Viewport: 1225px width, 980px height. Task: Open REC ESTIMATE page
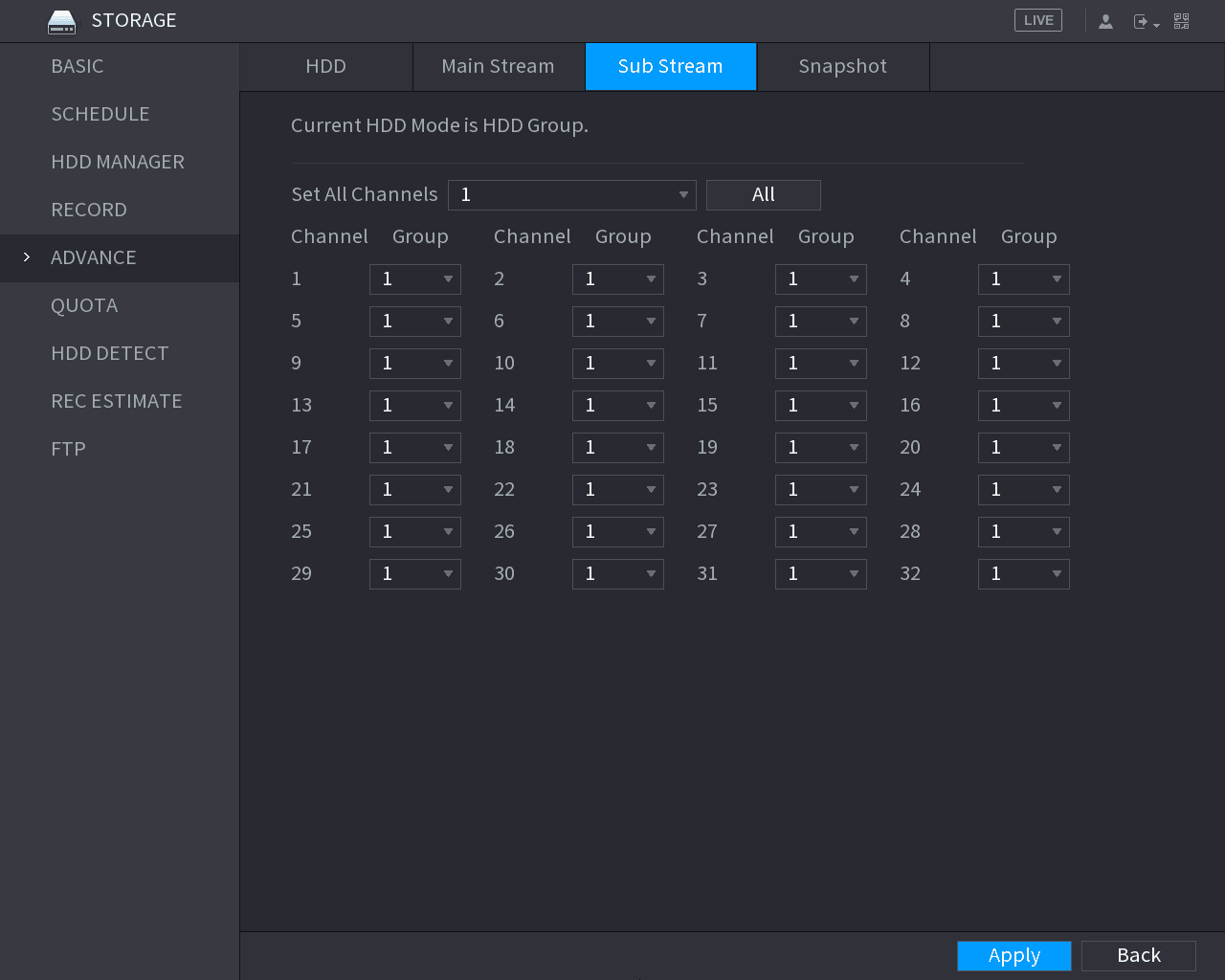(120, 401)
